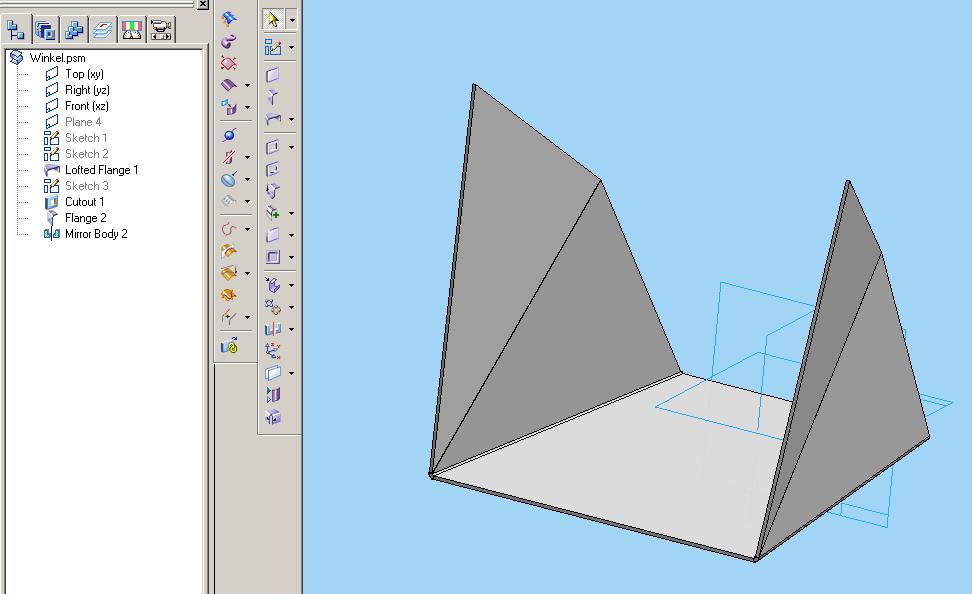Open the Pattern tool flyout arrow
972x594 pixels.
pos(291,308)
